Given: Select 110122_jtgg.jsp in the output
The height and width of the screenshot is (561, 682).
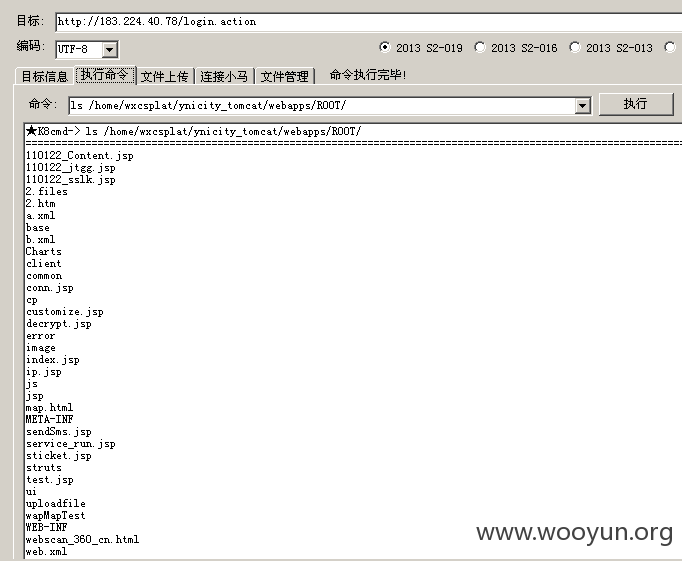Looking at the screenshot, I should [x=70, y=168].
